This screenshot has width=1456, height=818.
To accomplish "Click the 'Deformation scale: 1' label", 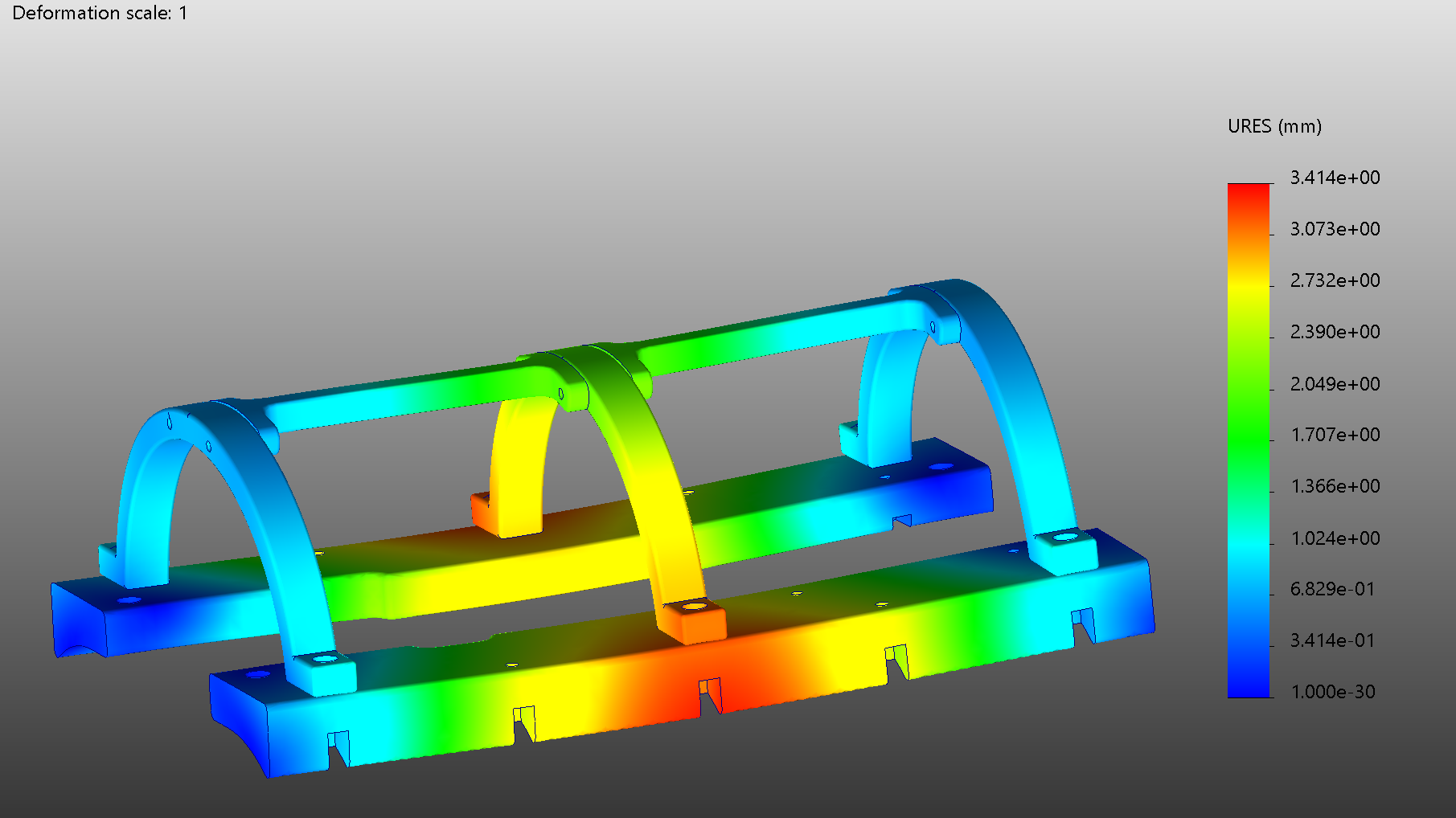I will point(100,14).
